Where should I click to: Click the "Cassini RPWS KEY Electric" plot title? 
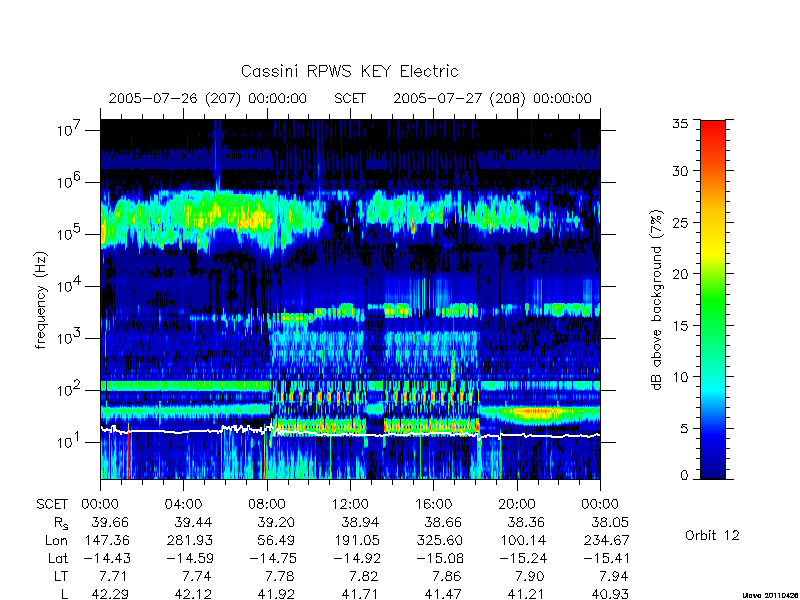pyautogui.click(x=349, y=71)
